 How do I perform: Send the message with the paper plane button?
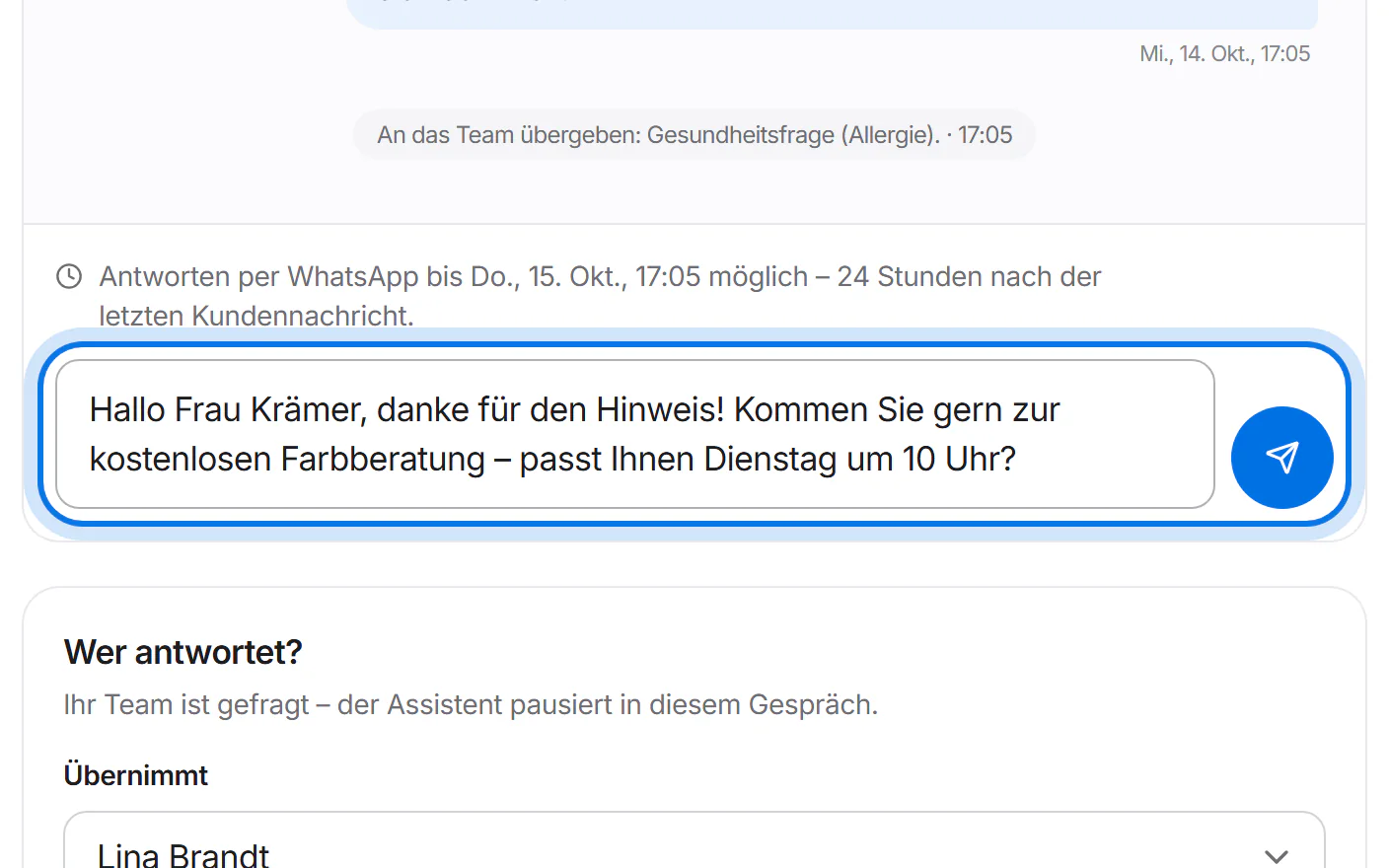point(1281,458)
